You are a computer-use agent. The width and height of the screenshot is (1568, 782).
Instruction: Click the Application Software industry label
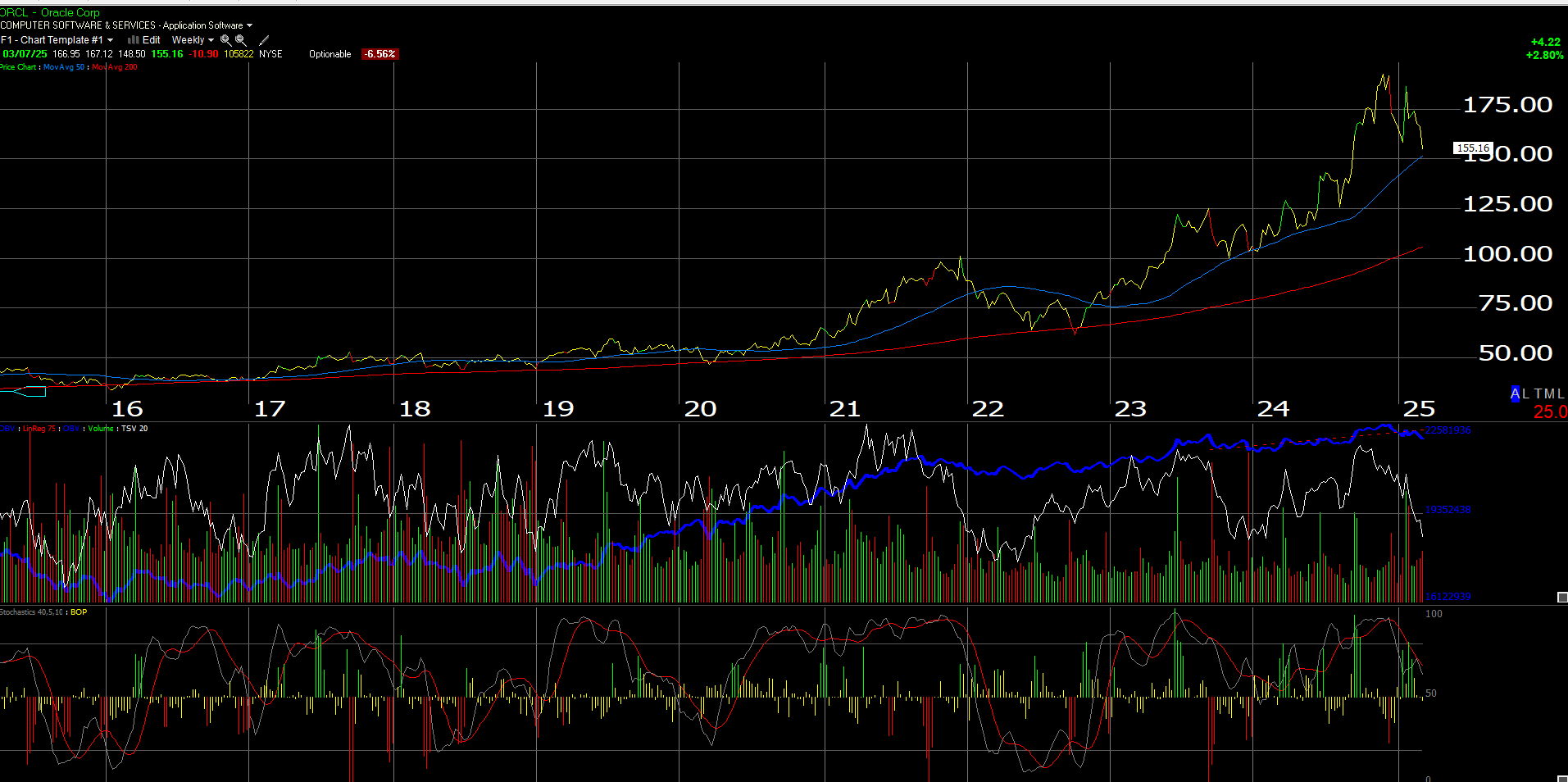(202, 25)
